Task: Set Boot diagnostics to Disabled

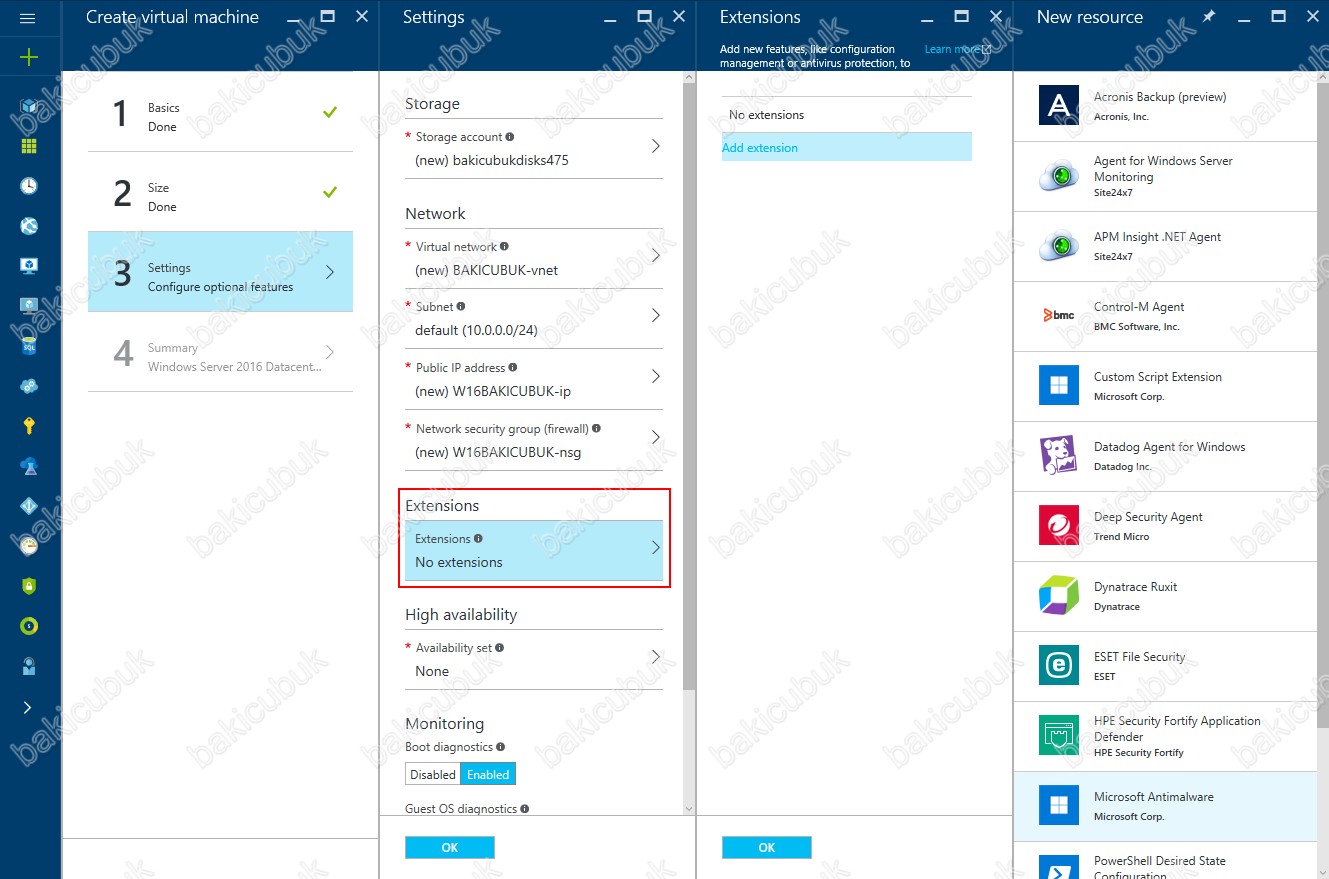Action: pyautogui.click(x=433, y=774)
